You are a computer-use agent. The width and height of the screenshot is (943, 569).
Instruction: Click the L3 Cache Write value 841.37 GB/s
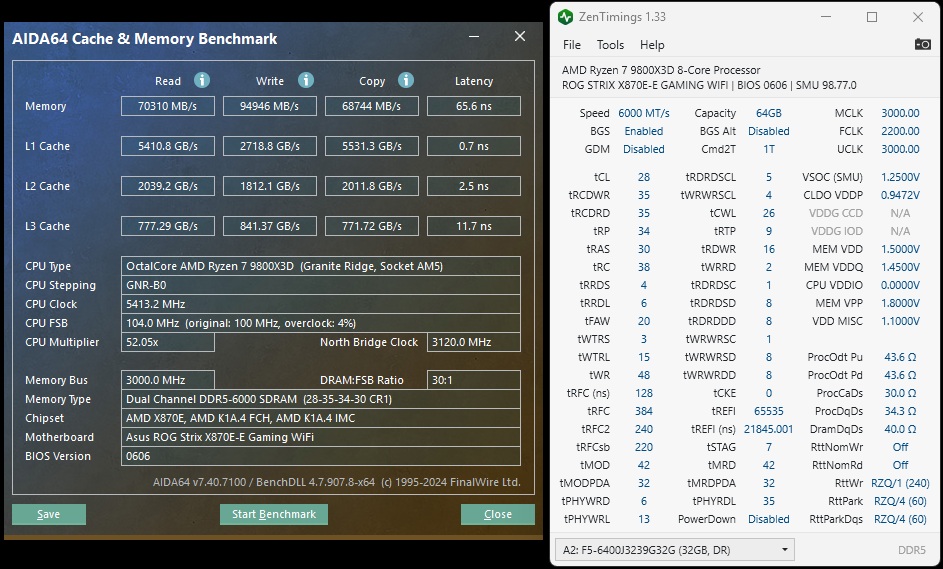(x=269, y=226)
